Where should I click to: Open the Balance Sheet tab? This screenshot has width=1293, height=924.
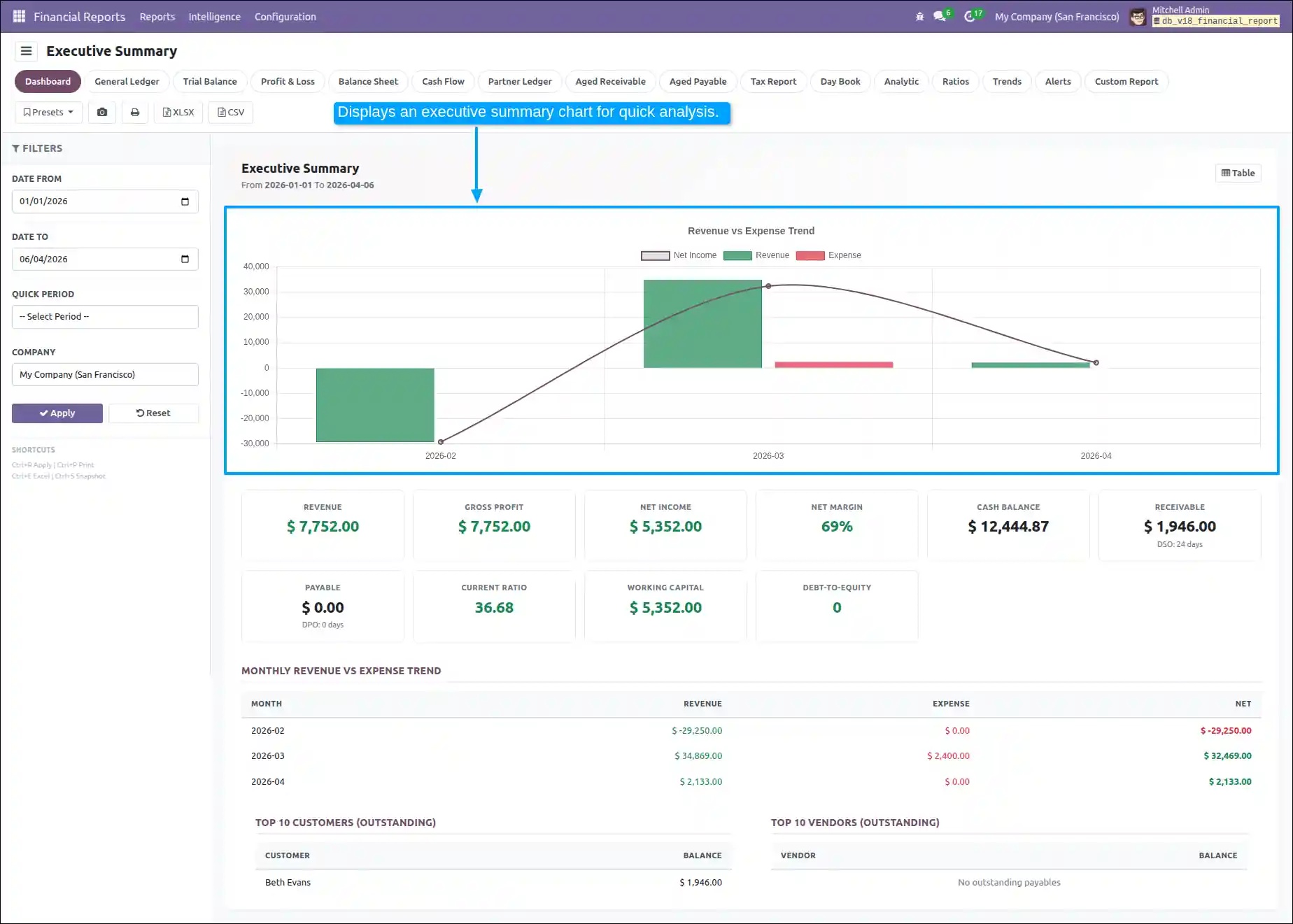tap(368, 81)
